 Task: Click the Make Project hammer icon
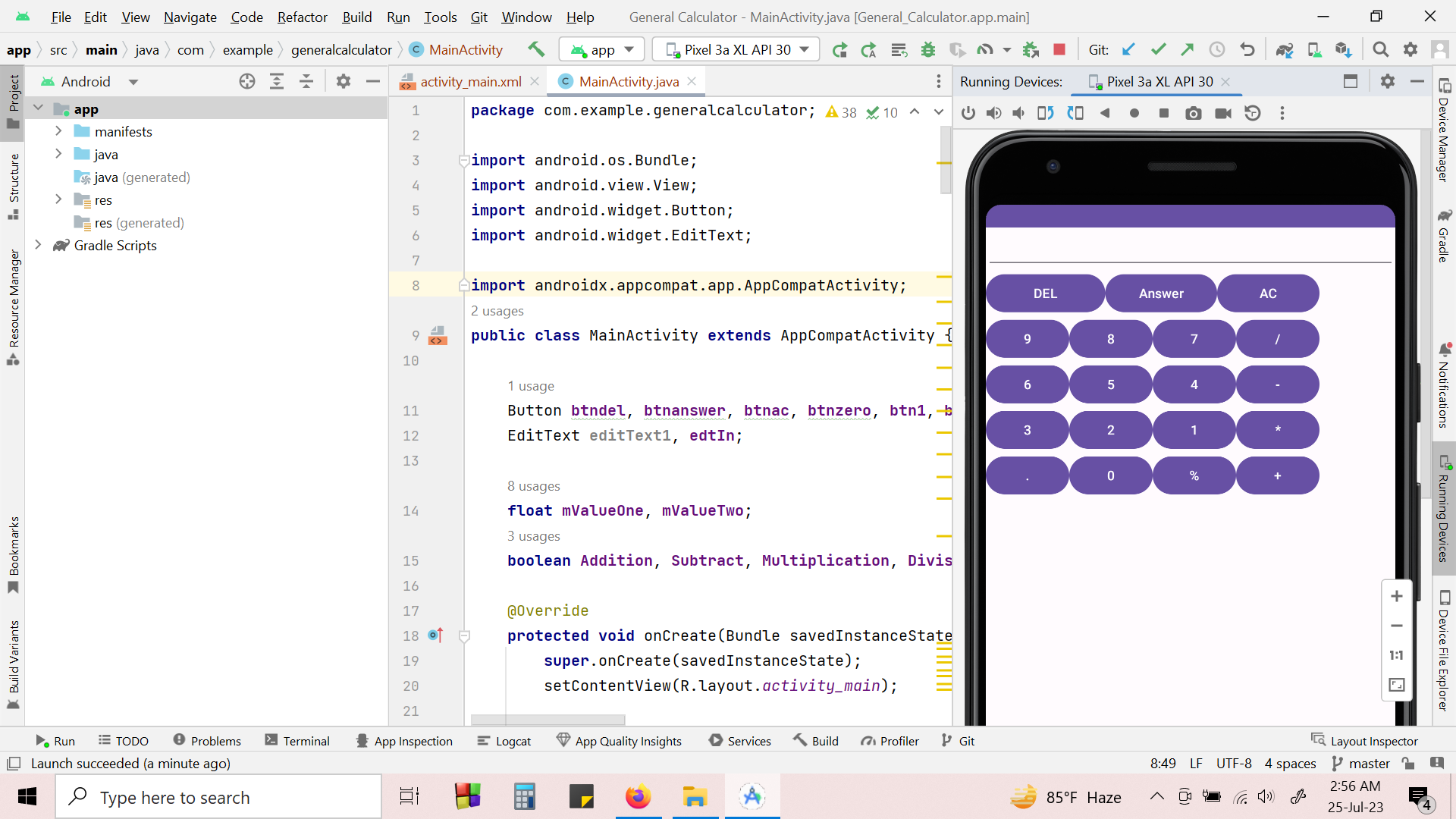pos(536,50)
